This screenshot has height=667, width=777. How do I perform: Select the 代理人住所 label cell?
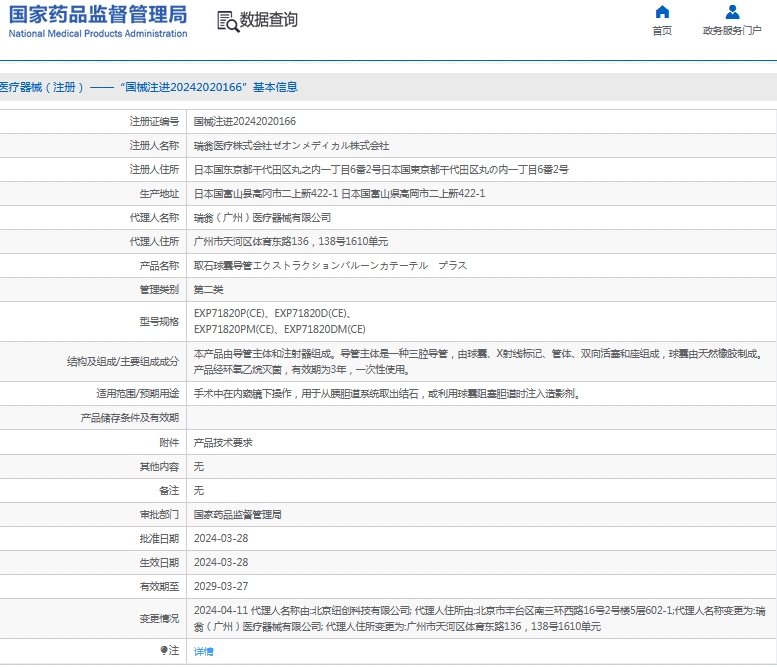click(x=154, y=241)
